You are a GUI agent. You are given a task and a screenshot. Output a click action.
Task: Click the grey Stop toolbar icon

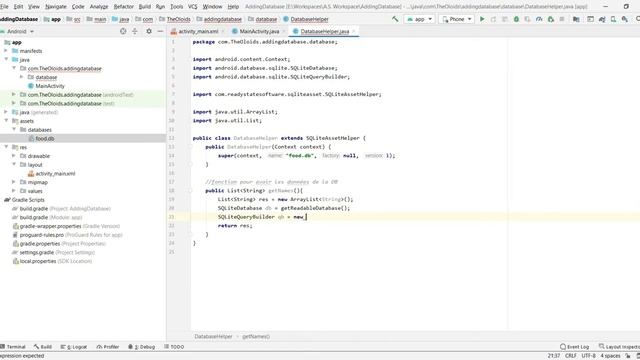(x=562, y=19)
